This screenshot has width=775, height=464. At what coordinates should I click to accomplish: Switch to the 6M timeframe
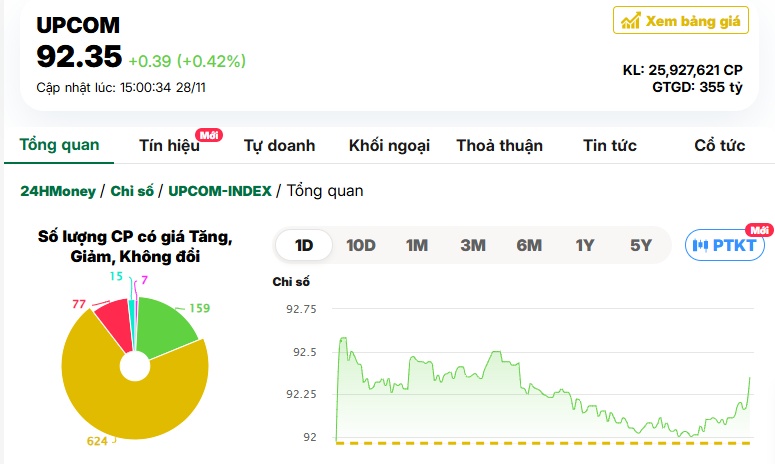529,245
